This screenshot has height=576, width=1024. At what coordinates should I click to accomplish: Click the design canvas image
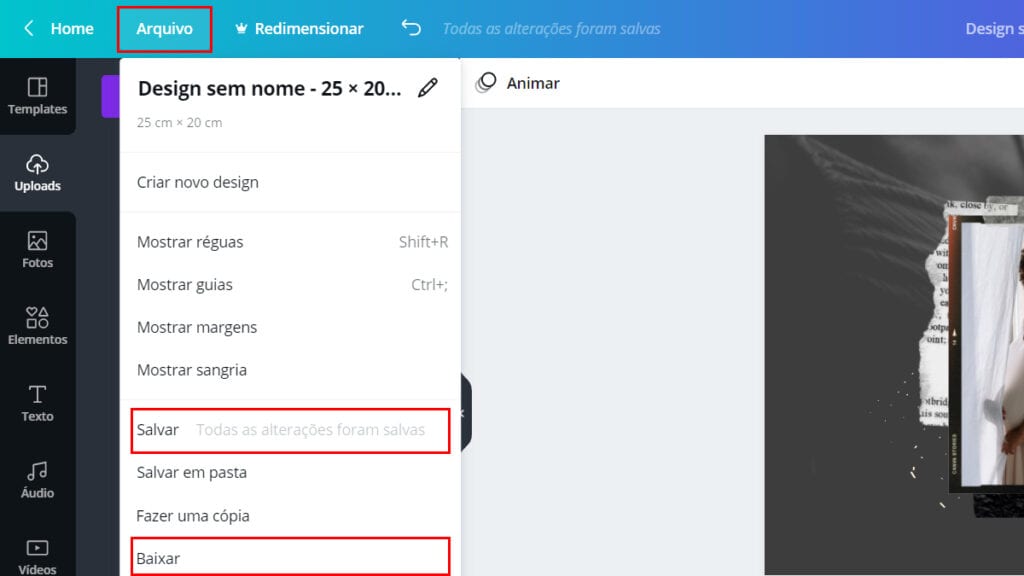pyautogui.click(x=894, y=355)
